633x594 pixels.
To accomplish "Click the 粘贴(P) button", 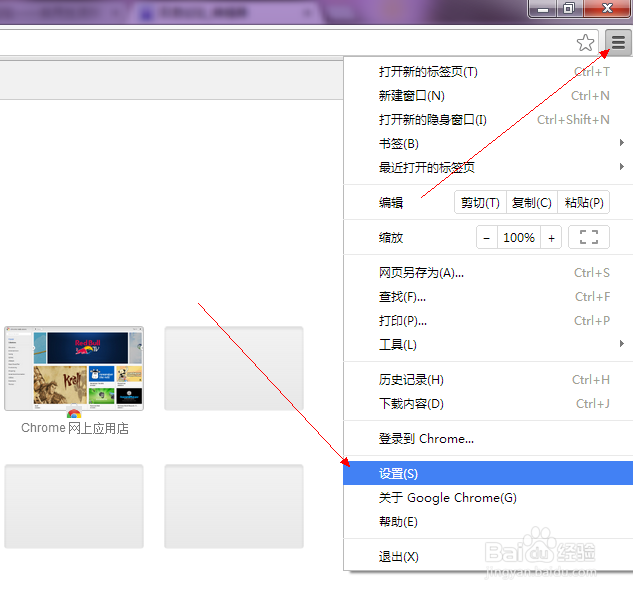I will [x=584, y=202].
